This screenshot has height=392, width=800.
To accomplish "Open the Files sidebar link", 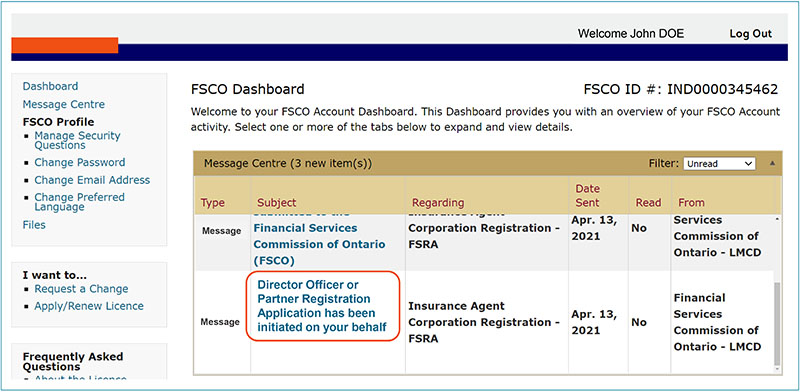I will (34, 225).
